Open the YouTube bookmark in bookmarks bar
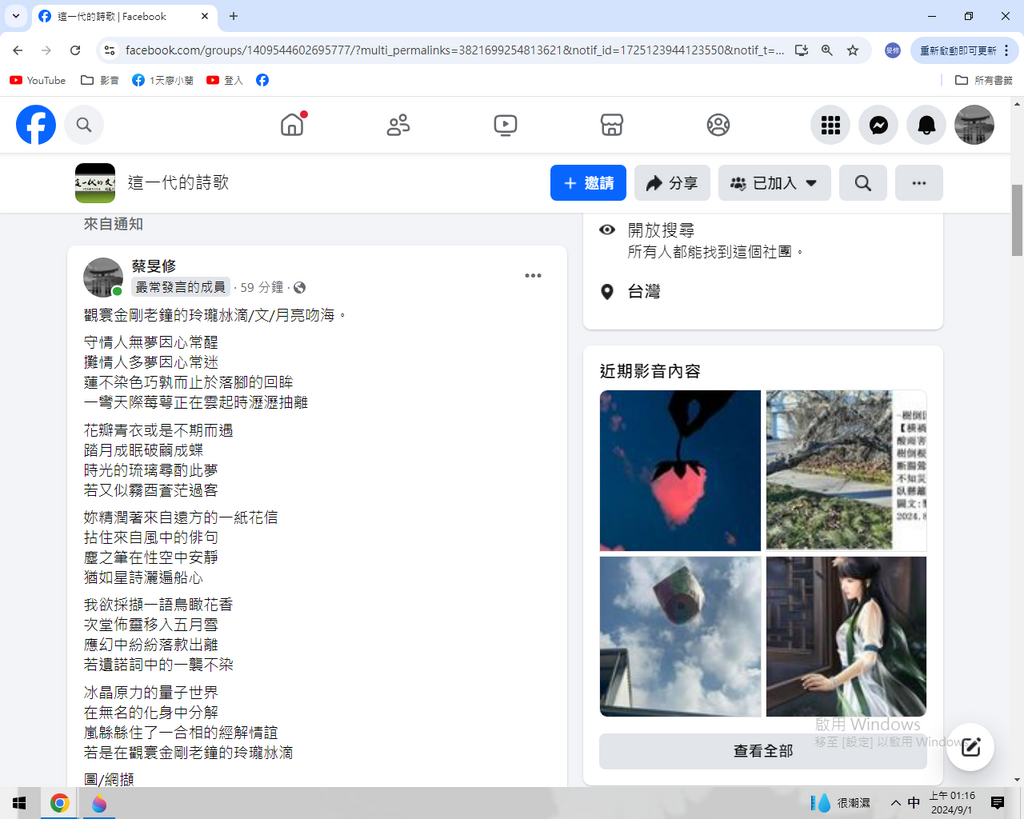This screenshot has height=819, width=1024. 37,80
